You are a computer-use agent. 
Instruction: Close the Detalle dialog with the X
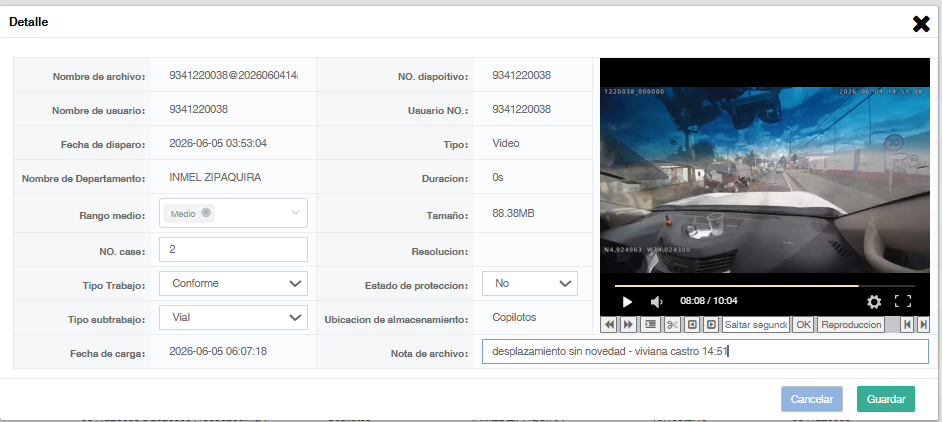pos(921,24)
